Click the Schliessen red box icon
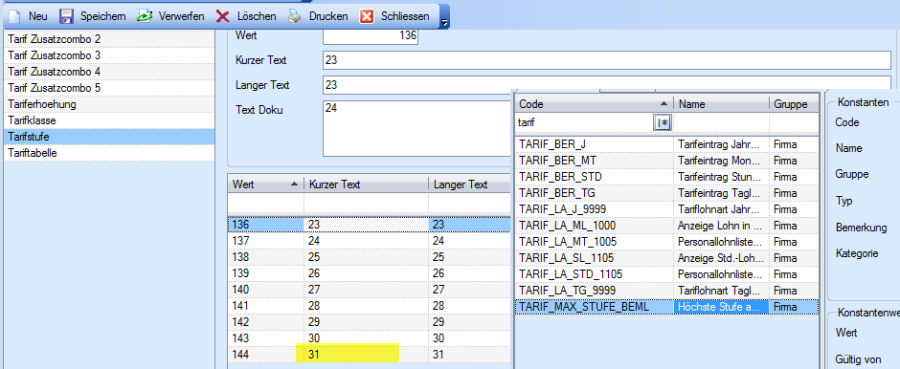Screen dimensions: 900x369 point(367,17)
